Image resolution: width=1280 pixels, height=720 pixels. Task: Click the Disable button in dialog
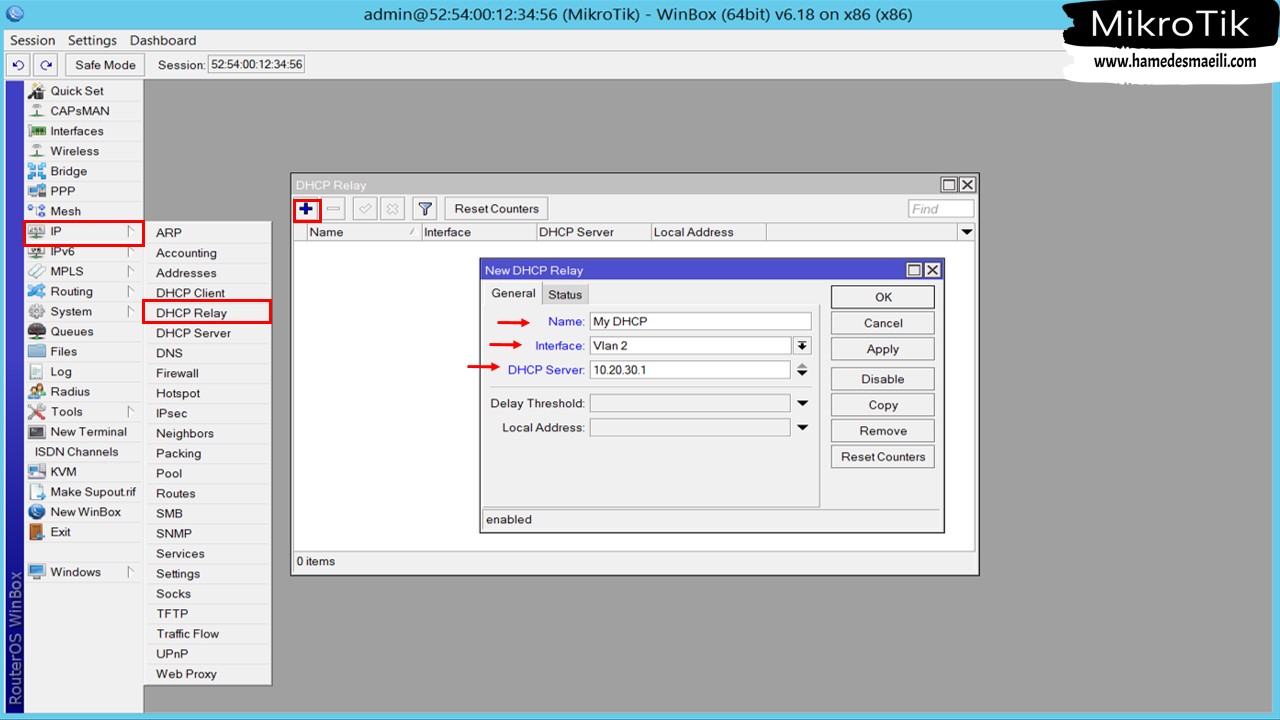[883, 379]
